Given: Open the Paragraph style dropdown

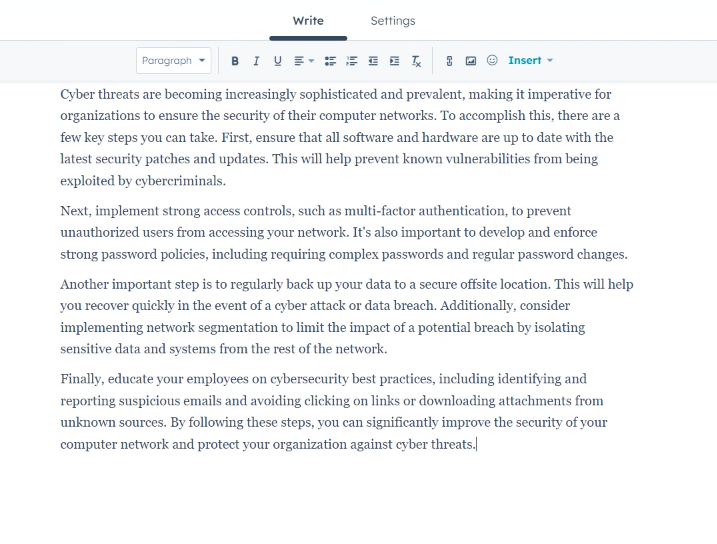Looking at the screenshot, I should 173,61.
